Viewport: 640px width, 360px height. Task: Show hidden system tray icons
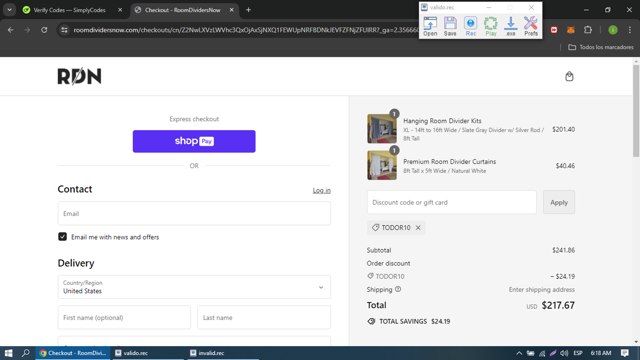519,353
